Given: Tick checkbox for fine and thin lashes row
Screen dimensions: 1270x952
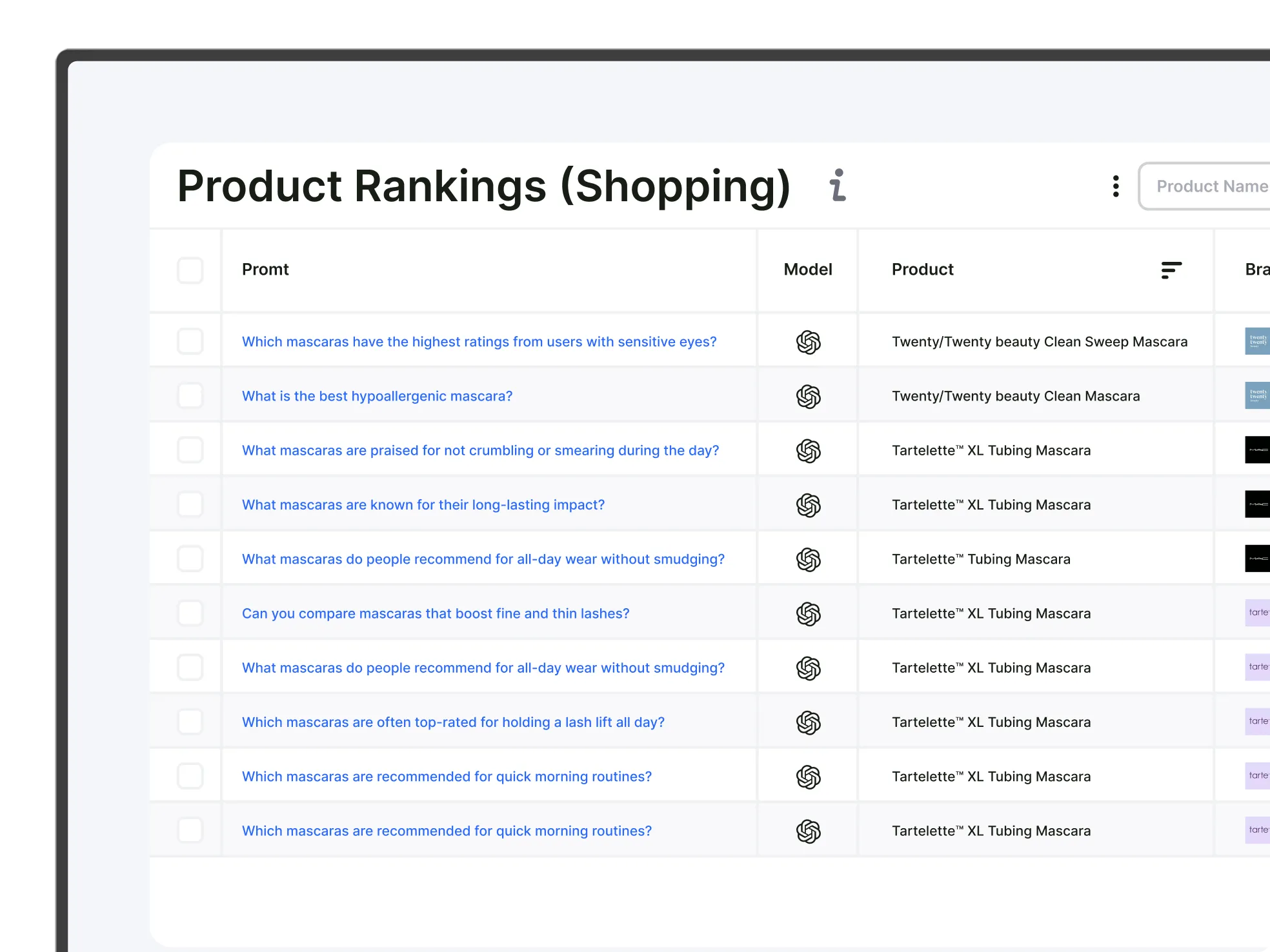Looking at the screenshot, I should (190, 613).
